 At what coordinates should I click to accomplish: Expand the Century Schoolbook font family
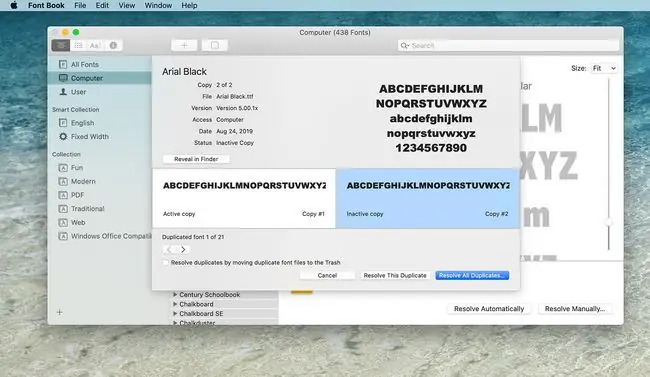[175, 294]
